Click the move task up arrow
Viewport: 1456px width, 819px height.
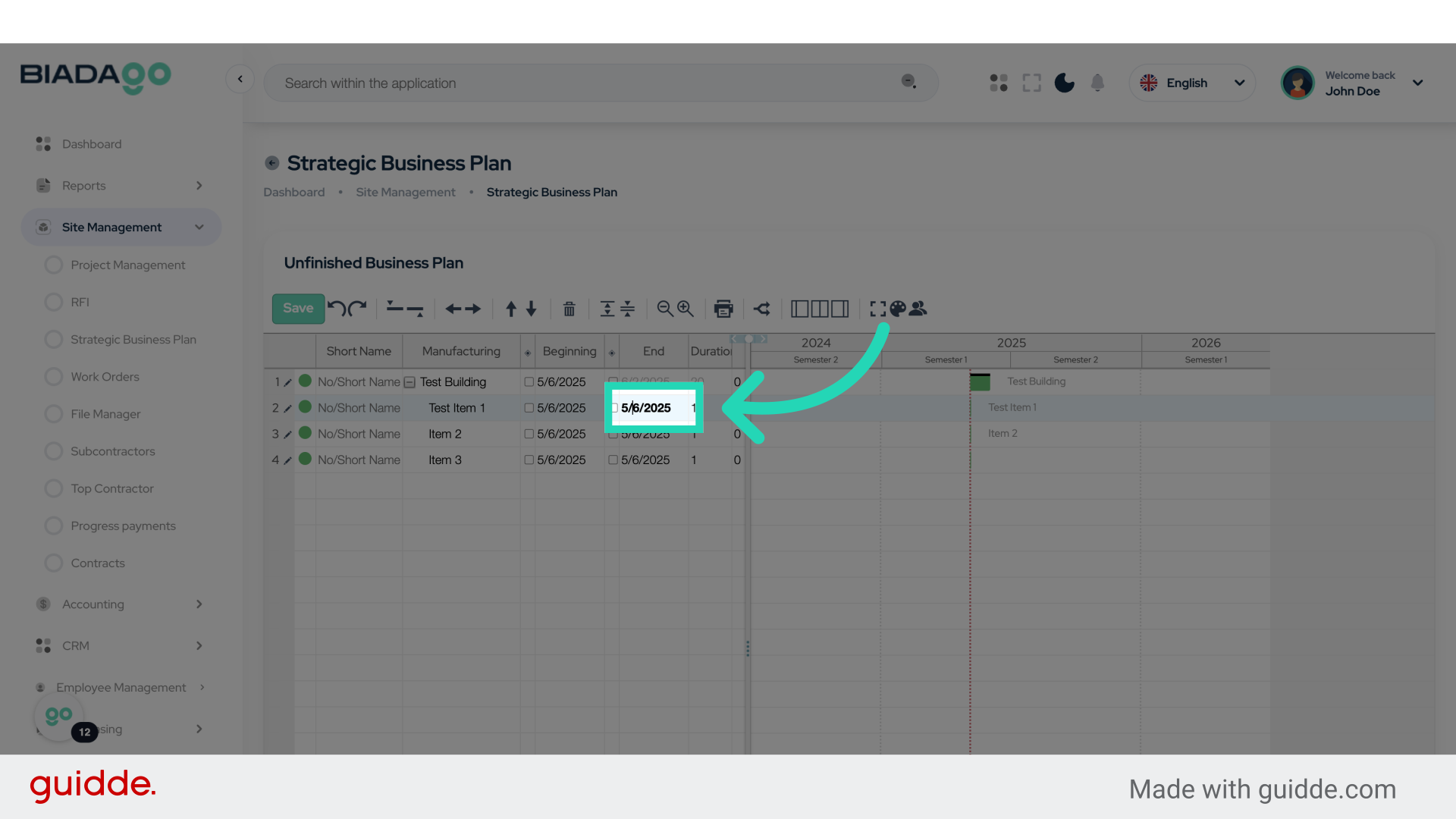511,309
